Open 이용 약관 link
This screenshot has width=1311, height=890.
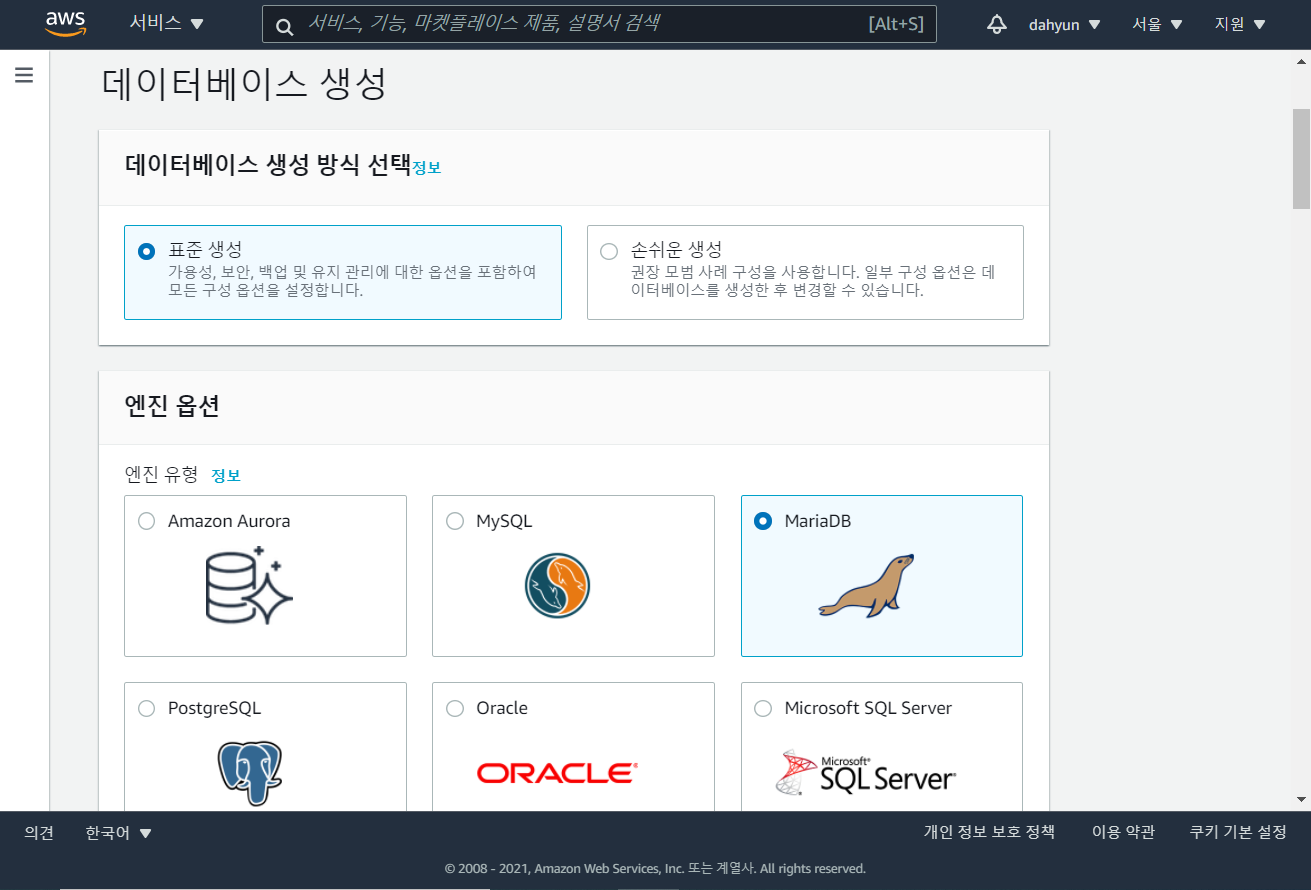coord(1123,832)
